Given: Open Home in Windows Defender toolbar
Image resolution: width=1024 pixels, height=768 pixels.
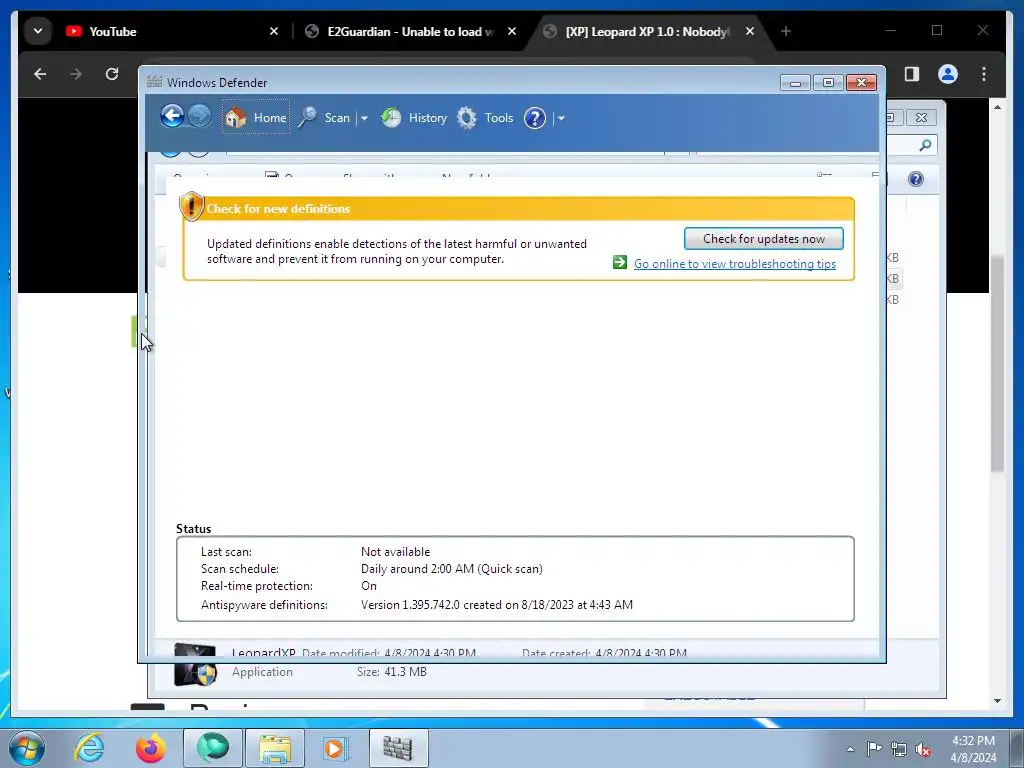Looking at the screenshot, I should (x=256, y=118).
